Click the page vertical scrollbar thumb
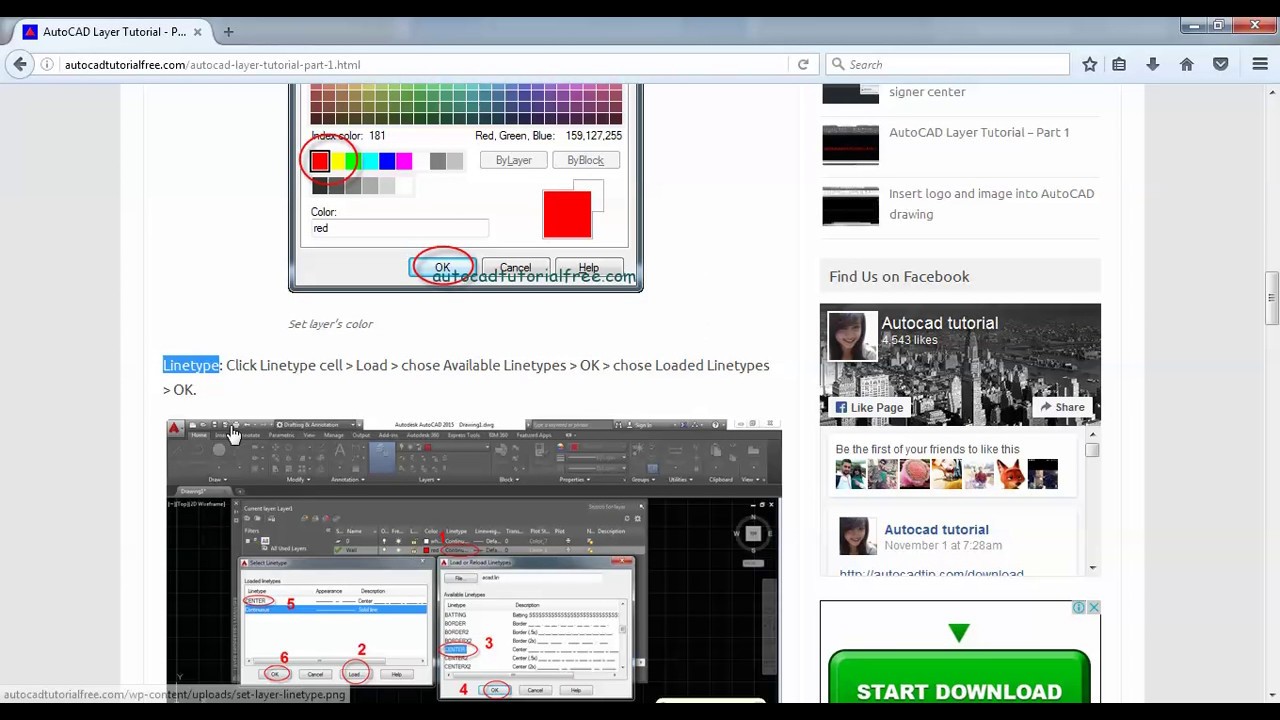The image size is (1280, 720). point(1271,299)
